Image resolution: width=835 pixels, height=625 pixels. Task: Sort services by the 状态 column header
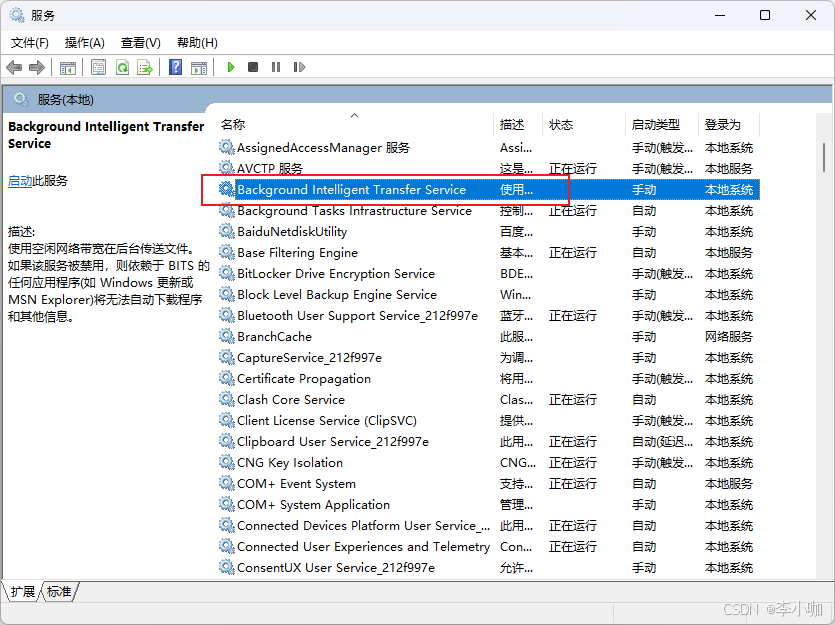click(x=560, y=125)
